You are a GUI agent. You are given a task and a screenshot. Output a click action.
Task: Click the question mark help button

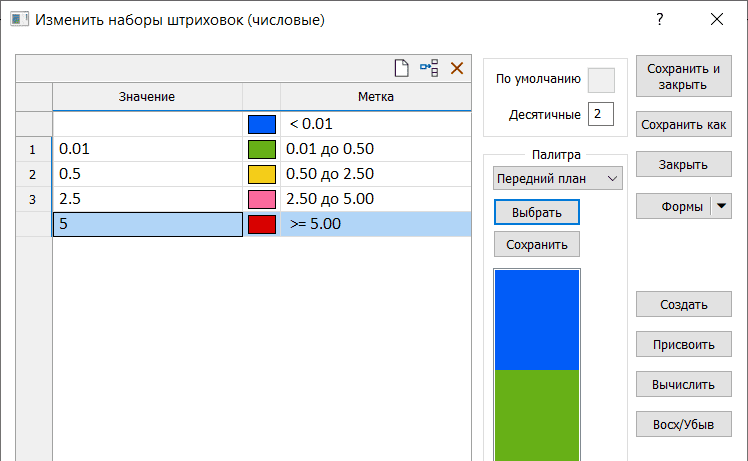[659, 20]
